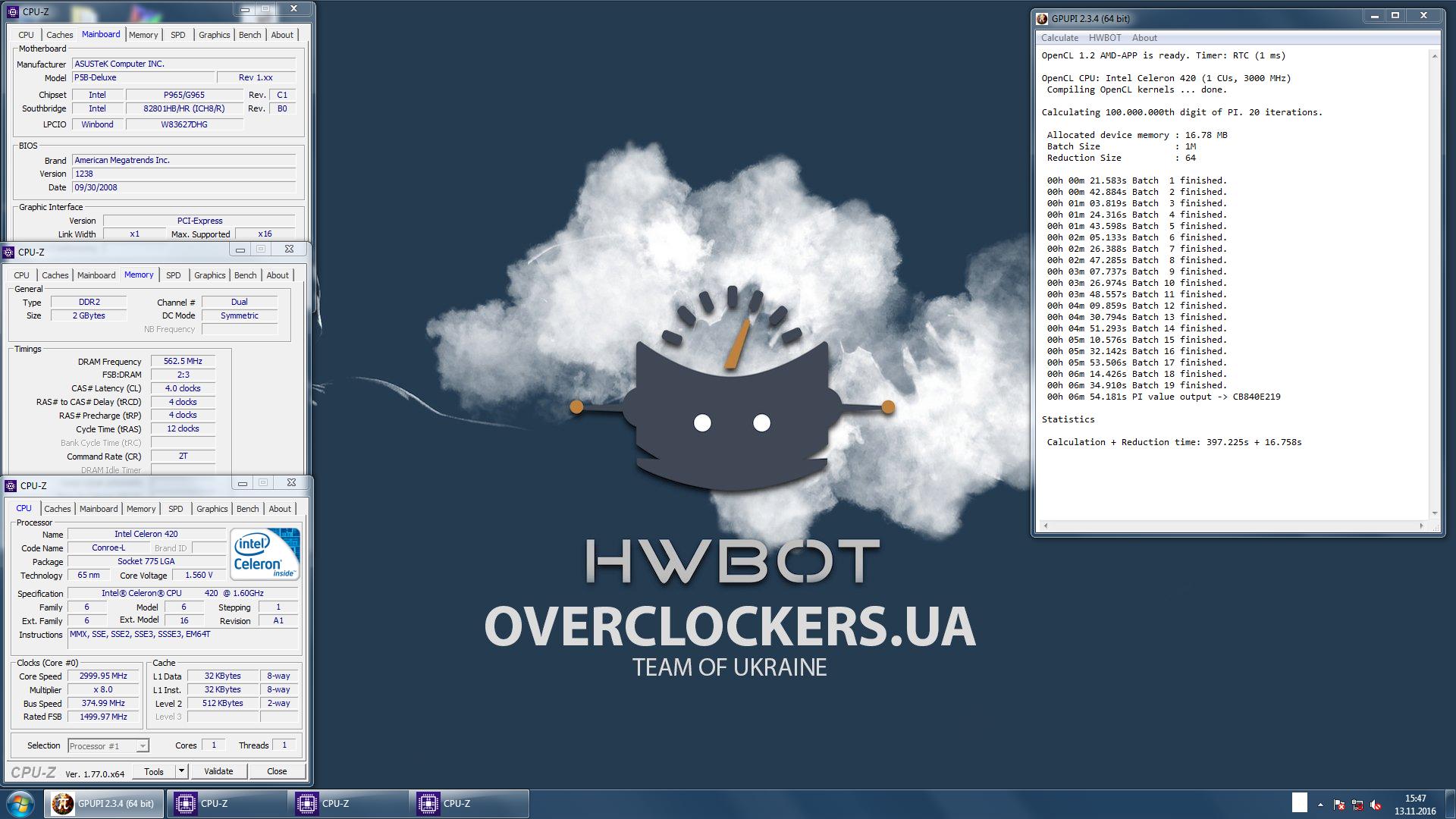The image size is (1456, 819).
Task: Switch to Caches tab in Mainboard window
Action: 59,35
